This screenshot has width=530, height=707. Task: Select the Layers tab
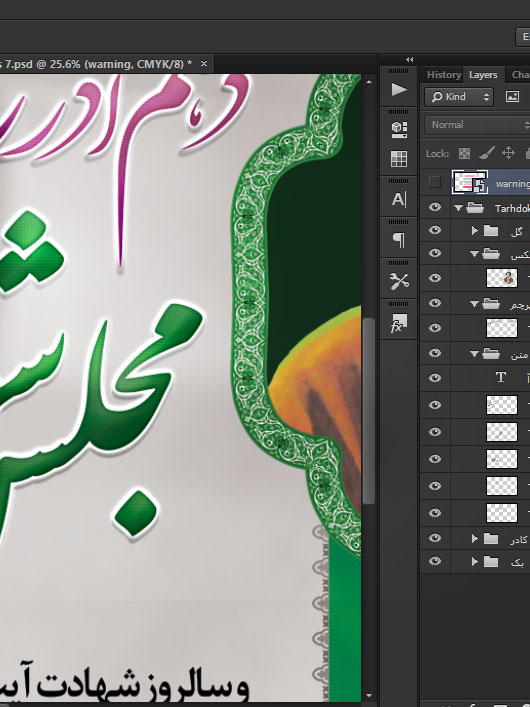click(x=483, y=75)
